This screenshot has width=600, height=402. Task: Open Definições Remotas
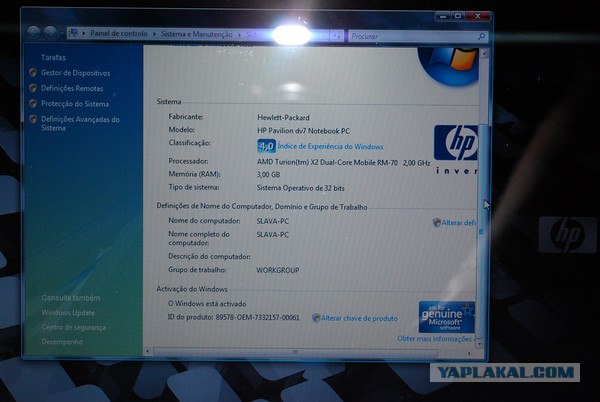pyautogui.click(x=72, y=88)
